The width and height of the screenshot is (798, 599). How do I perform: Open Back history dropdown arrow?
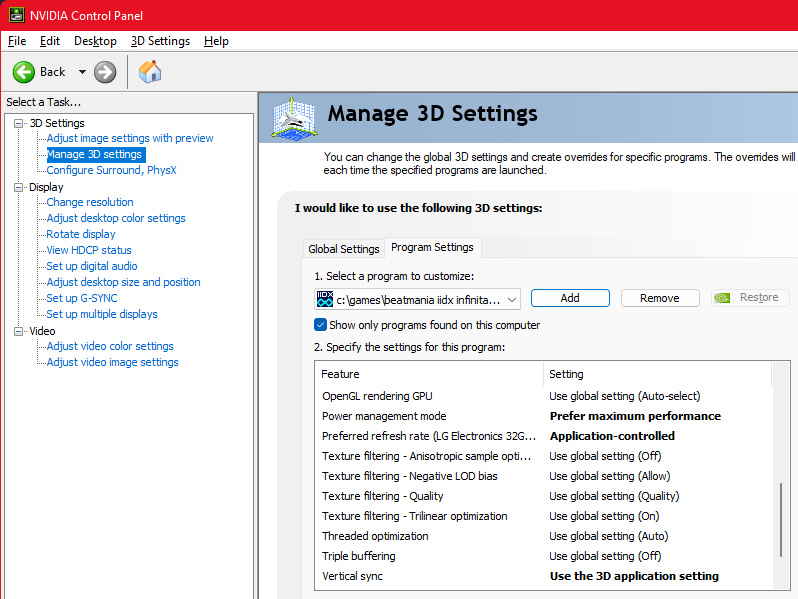coord(82,72)
